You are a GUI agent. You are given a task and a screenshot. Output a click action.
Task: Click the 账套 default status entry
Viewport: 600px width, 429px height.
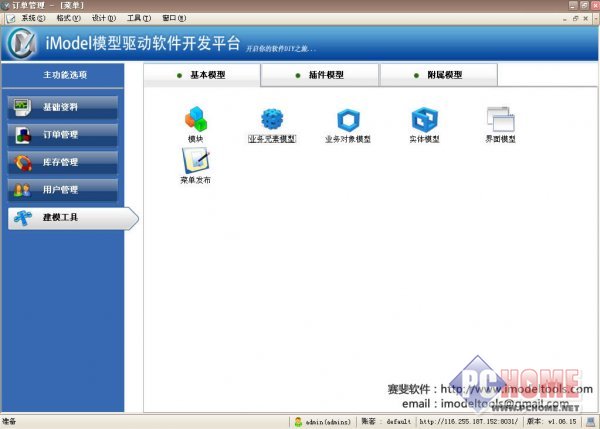point(386,422)
